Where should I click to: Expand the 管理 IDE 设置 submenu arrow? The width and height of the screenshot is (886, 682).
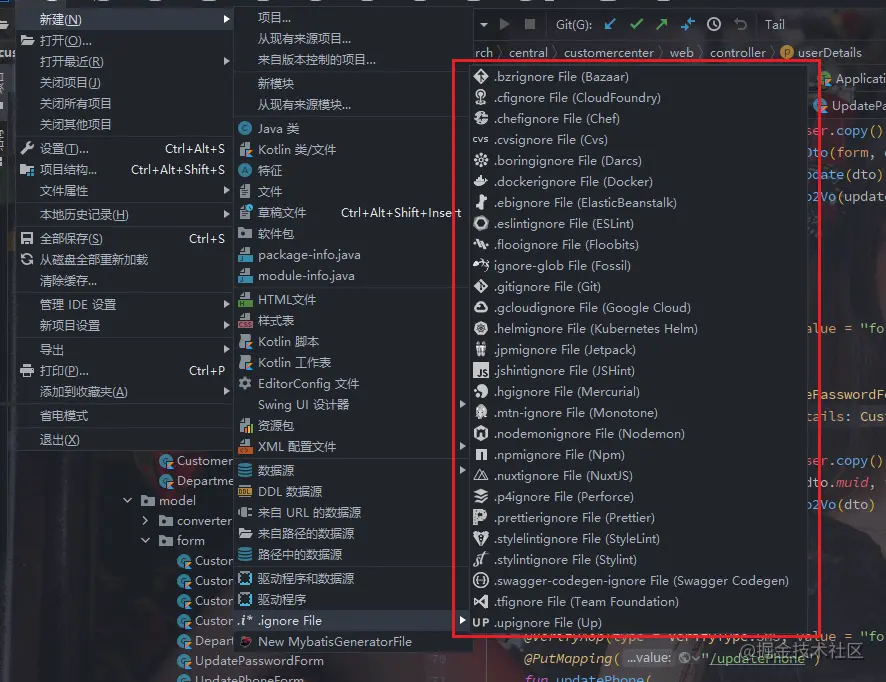tap(226, 304)
